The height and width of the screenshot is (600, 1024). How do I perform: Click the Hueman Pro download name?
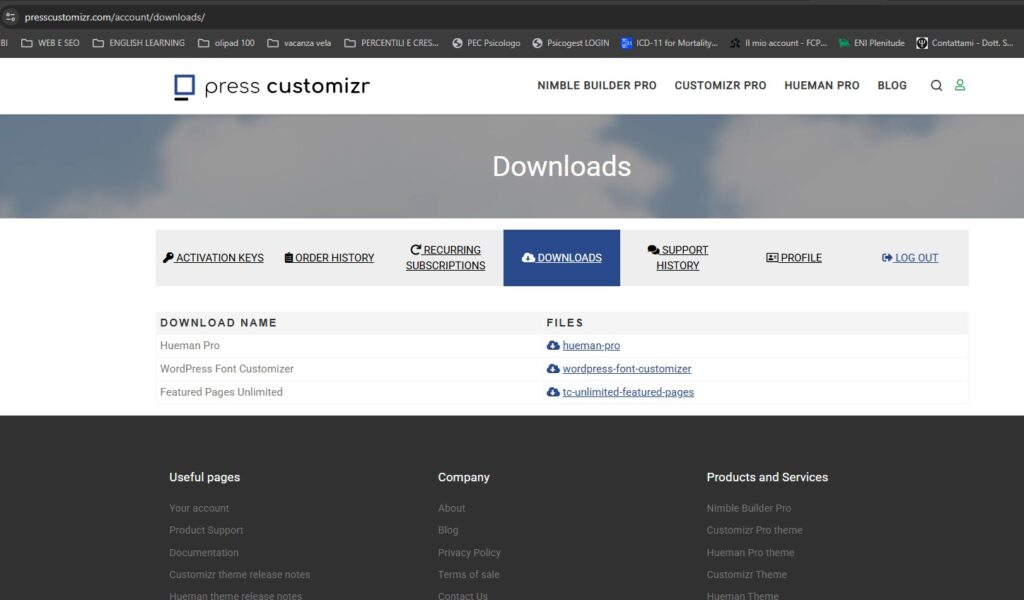click(x=190, y=345)
